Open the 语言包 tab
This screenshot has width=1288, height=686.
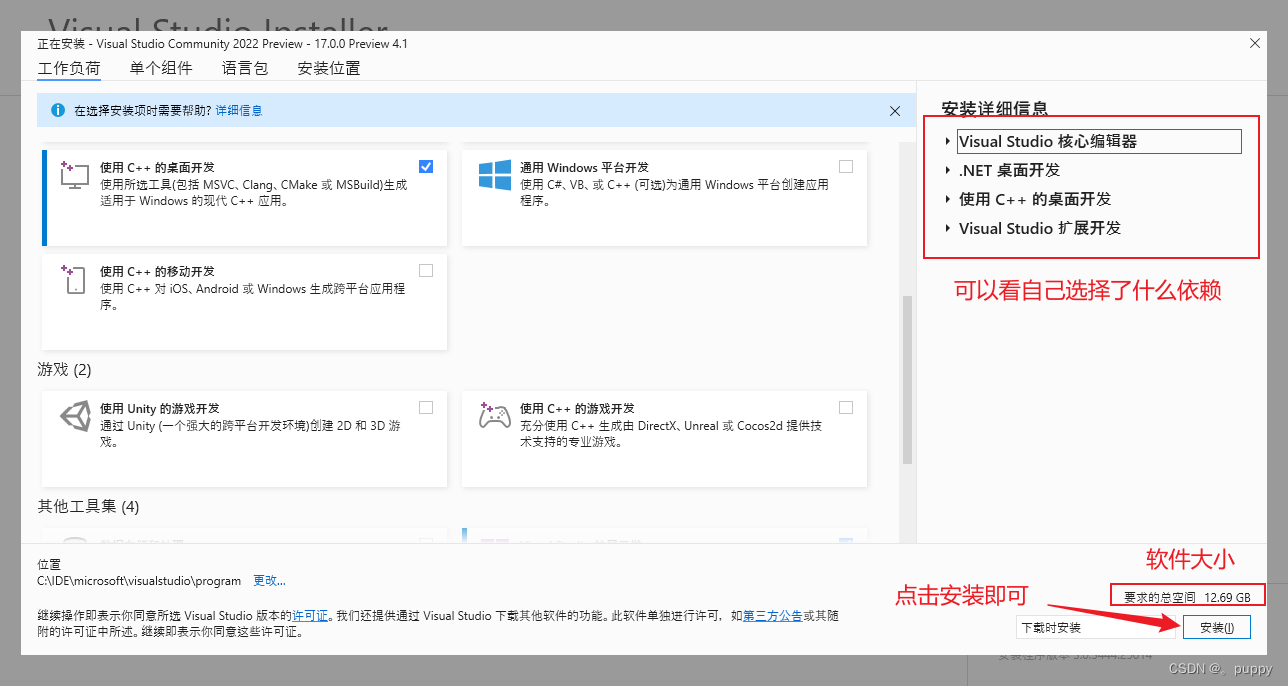click(245, 67)
